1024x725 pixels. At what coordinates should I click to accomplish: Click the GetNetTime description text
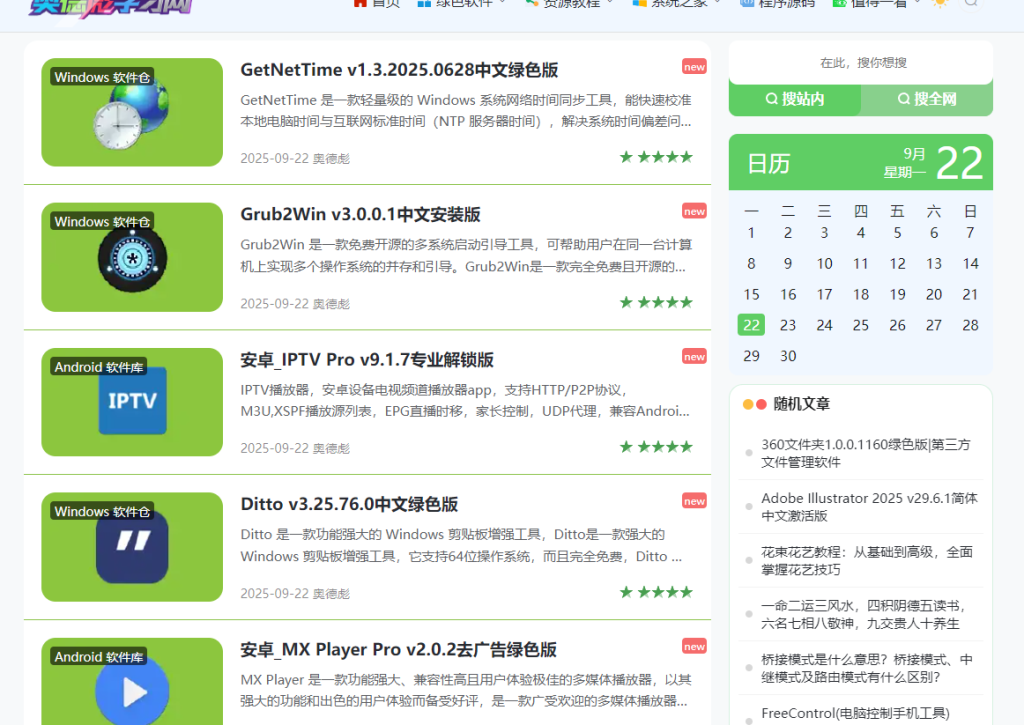pos(466,110)
